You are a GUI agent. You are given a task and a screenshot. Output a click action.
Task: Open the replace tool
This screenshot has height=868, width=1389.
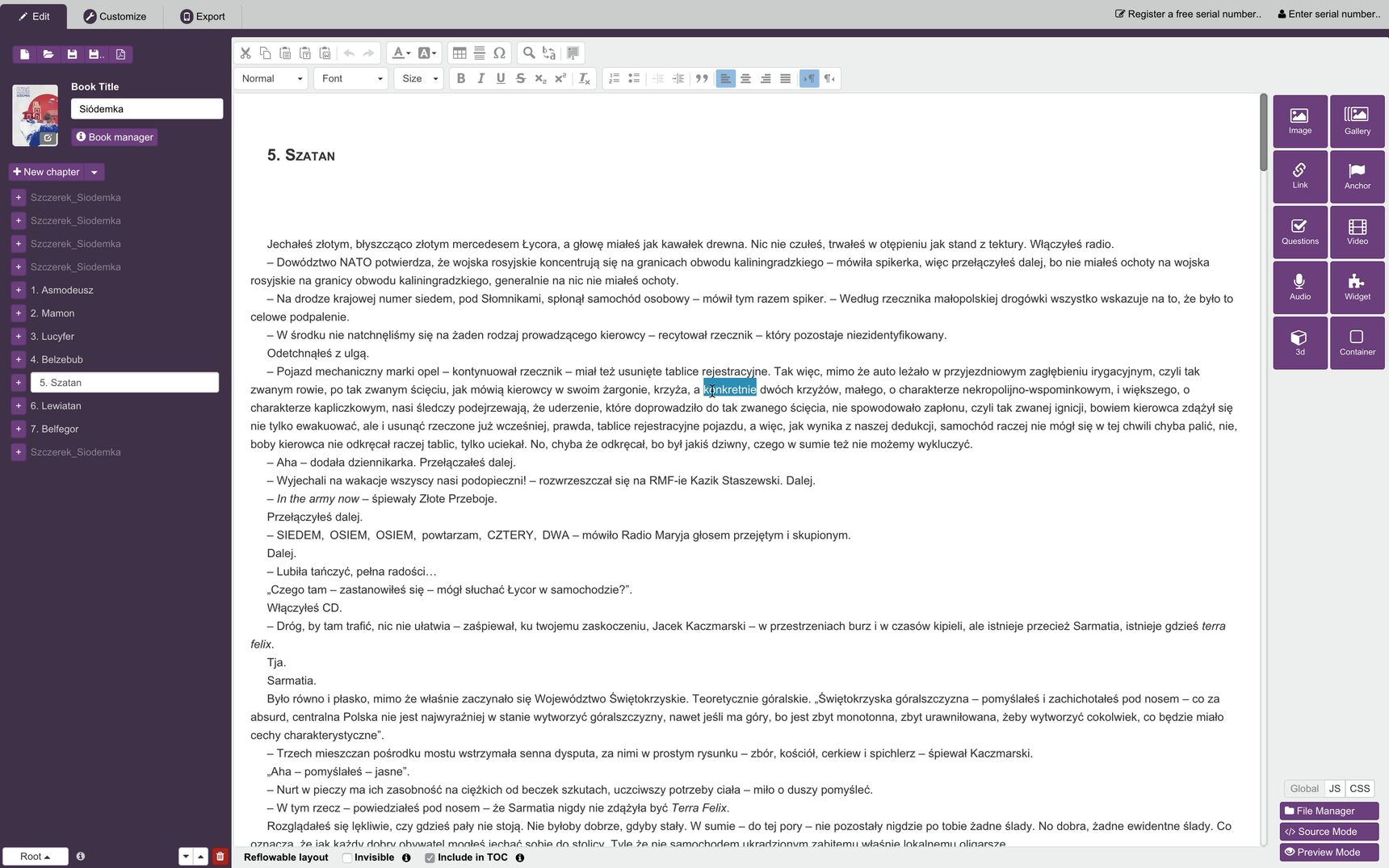(x=549, y=53)
